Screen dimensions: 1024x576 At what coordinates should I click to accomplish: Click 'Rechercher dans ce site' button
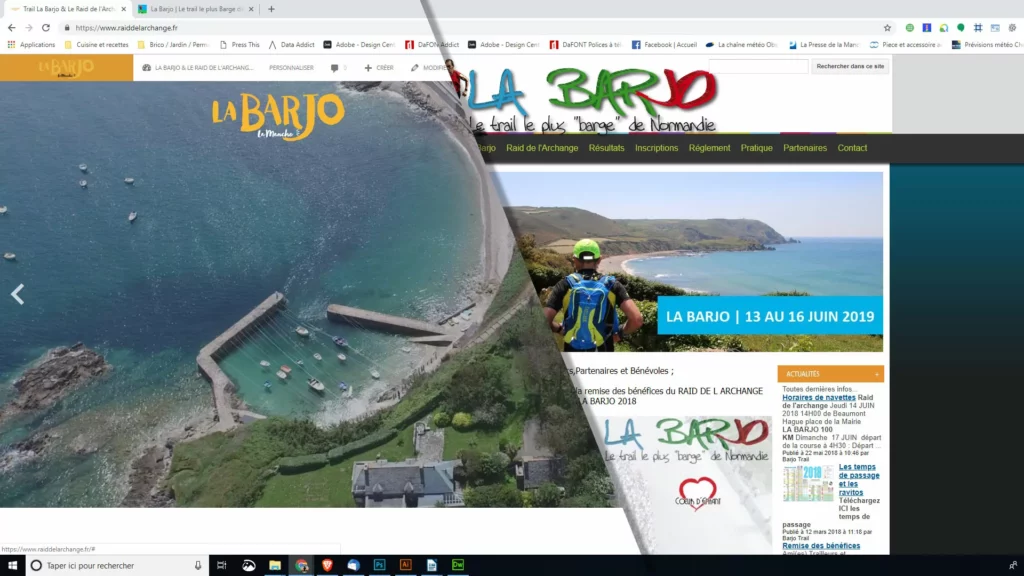[850, 66]
